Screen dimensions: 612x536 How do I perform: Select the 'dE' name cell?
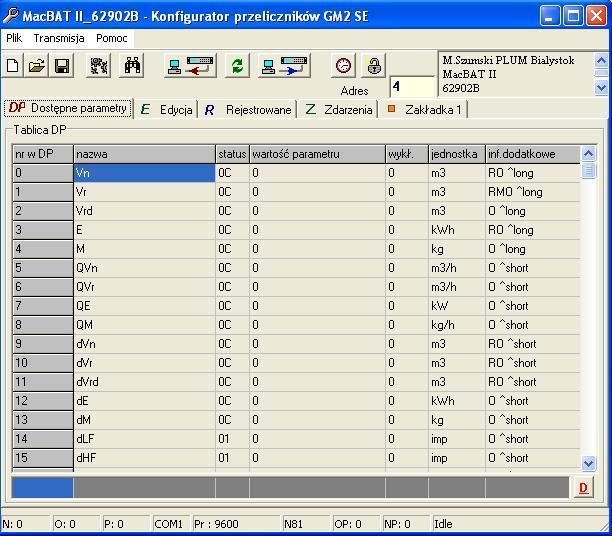click(x=144, y=401)
